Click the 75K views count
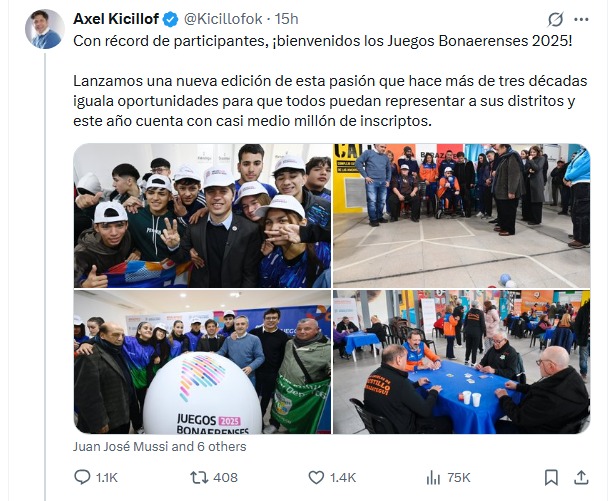The image size is (610, 501). click(x=459, y=477)
